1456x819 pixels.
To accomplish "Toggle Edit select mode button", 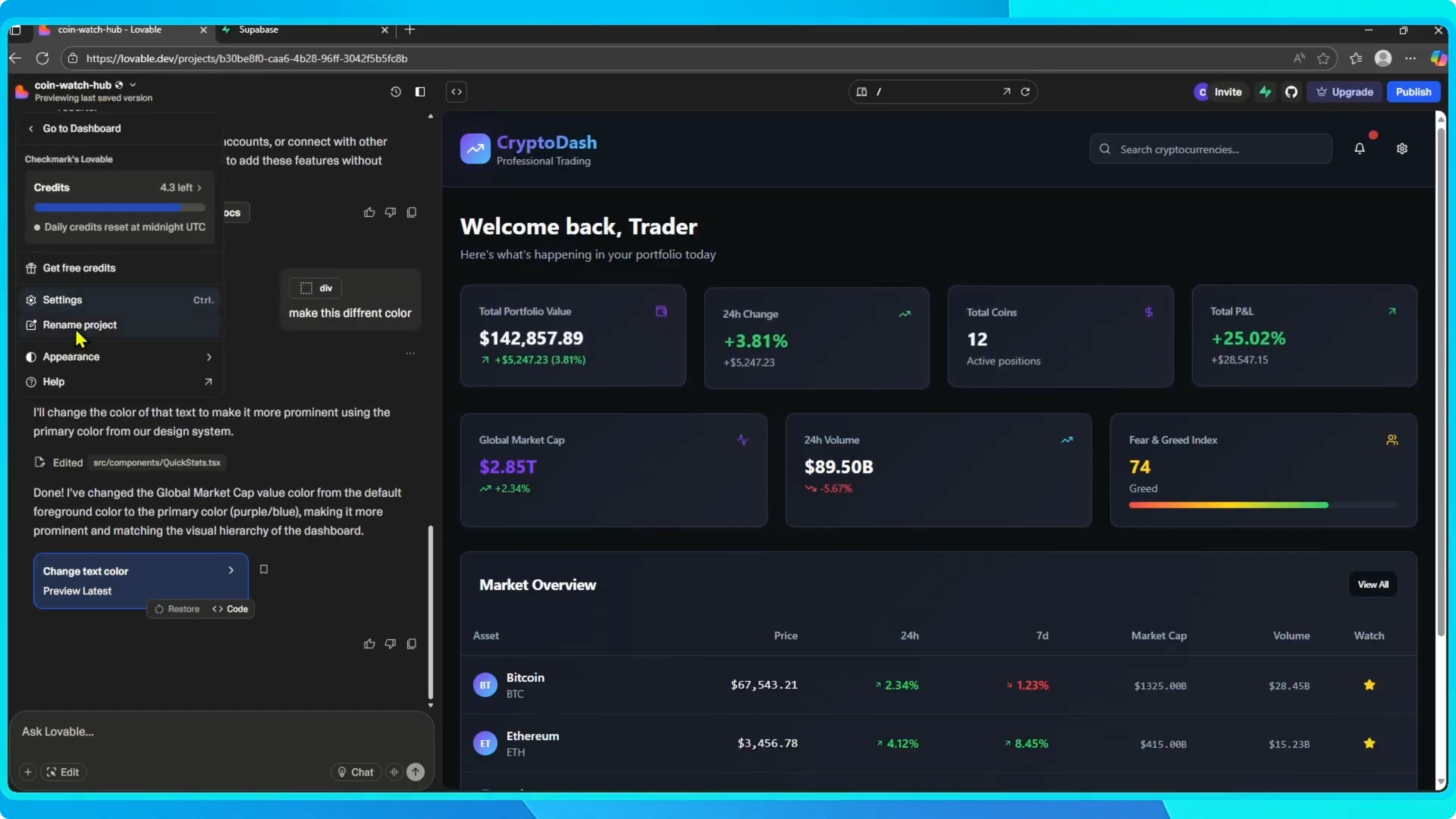I will [x=63, y=772].
